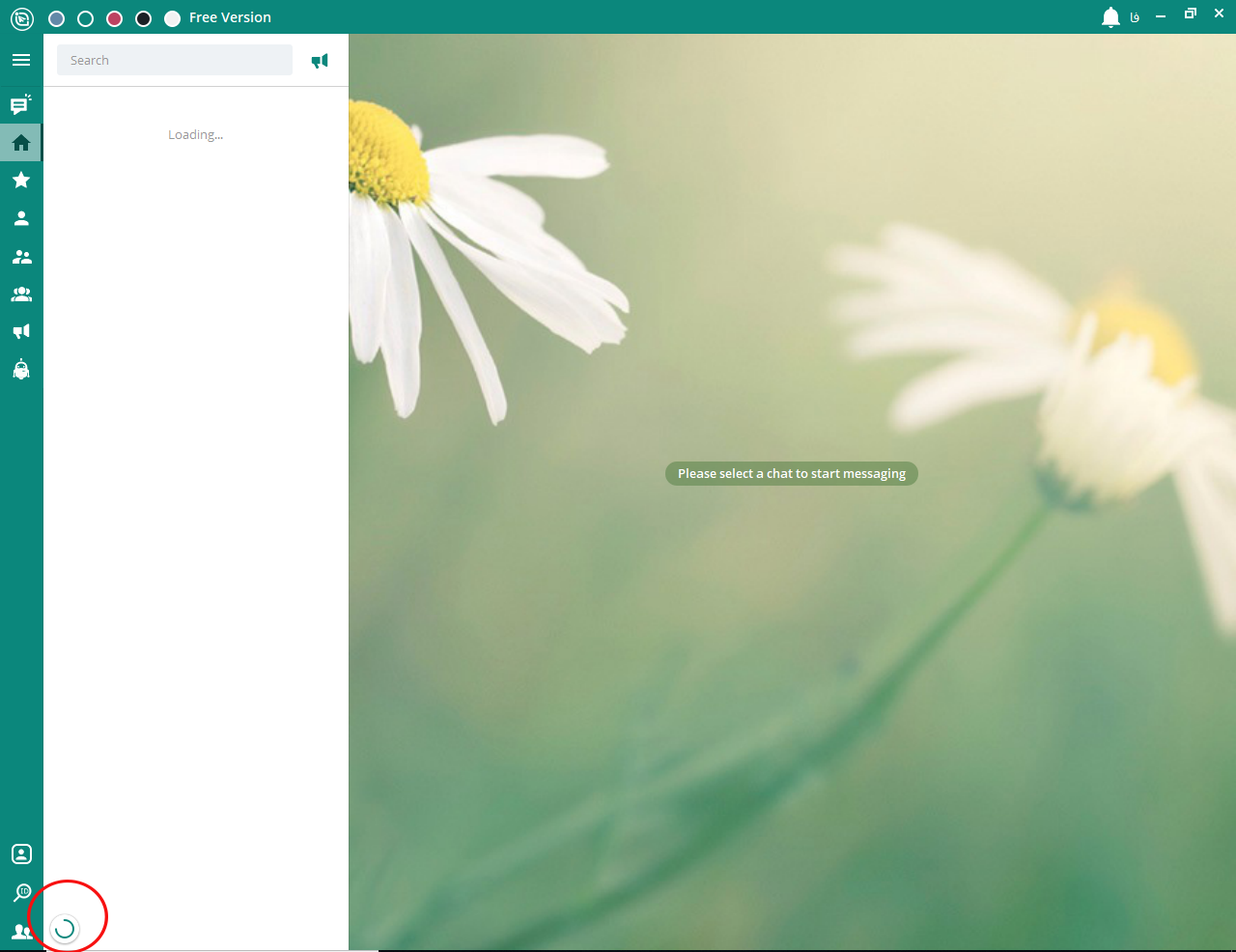
Task: Apply the dark black theme swatch
Action: coord(144,18)
